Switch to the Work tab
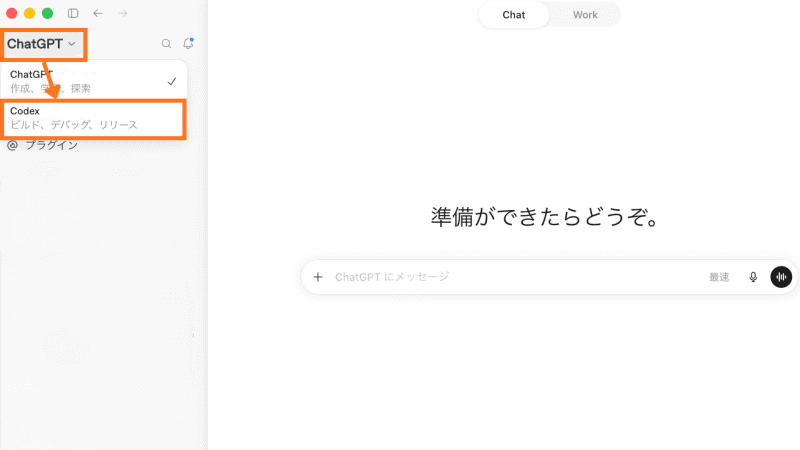The width and height of the screenshot is (800, 450). point(585,15)
